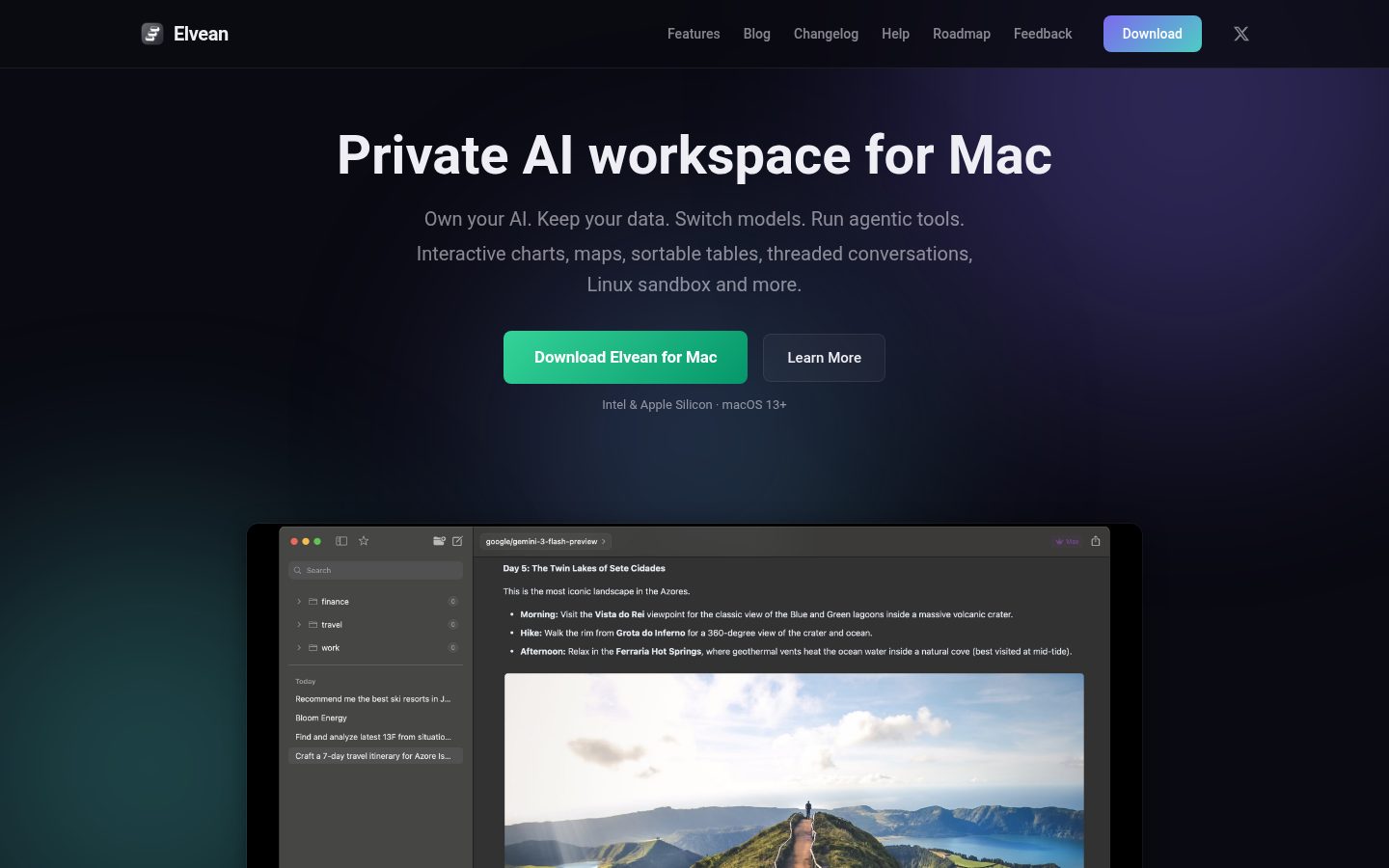Click the Download button in header
Screen dimensions: 1389x868
pos(1153,34)
